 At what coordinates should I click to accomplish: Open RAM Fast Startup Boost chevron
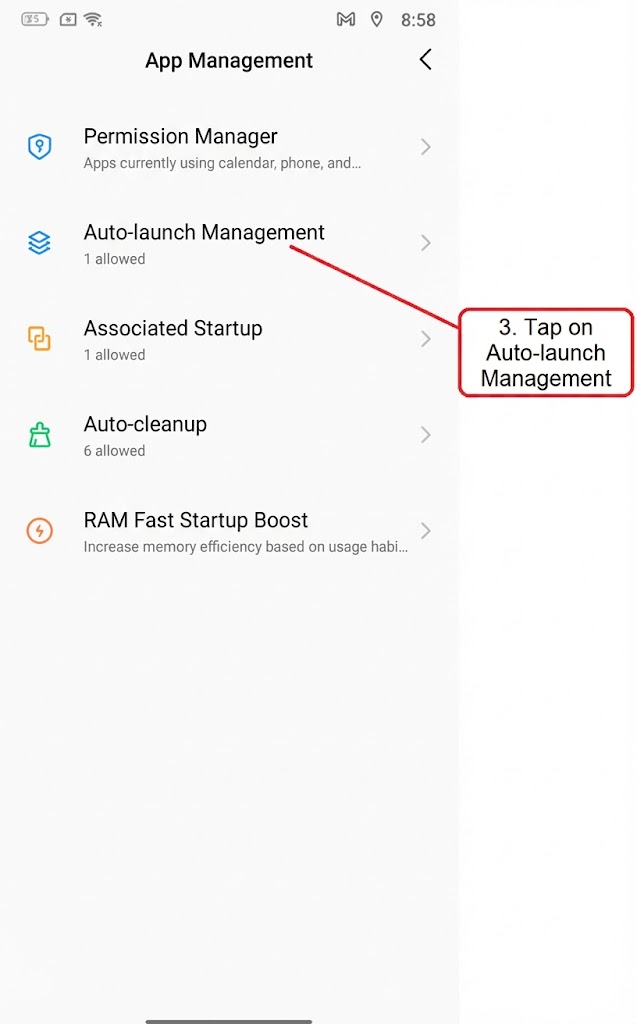pyautogui.click(x=425, y=531)
